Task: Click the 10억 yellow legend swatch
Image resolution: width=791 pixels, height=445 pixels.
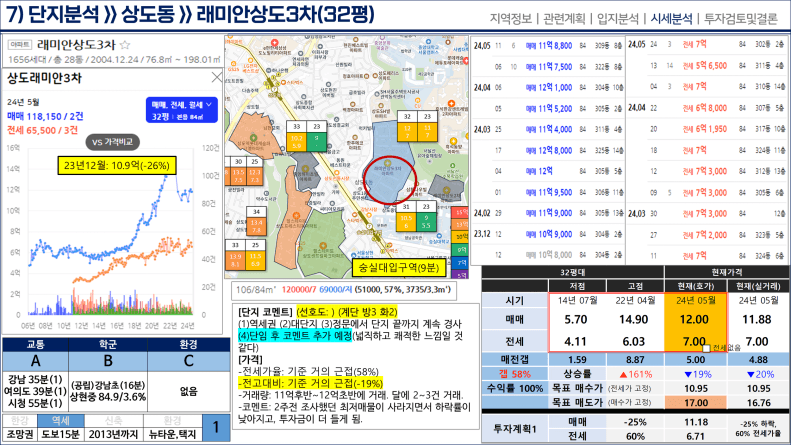Action: tap(460, 237)
